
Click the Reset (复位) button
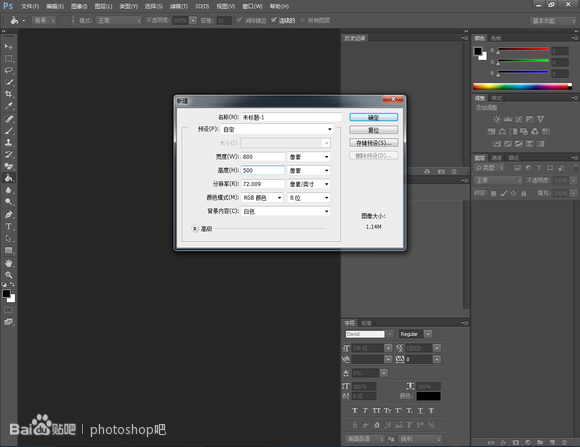click(374, 130)
